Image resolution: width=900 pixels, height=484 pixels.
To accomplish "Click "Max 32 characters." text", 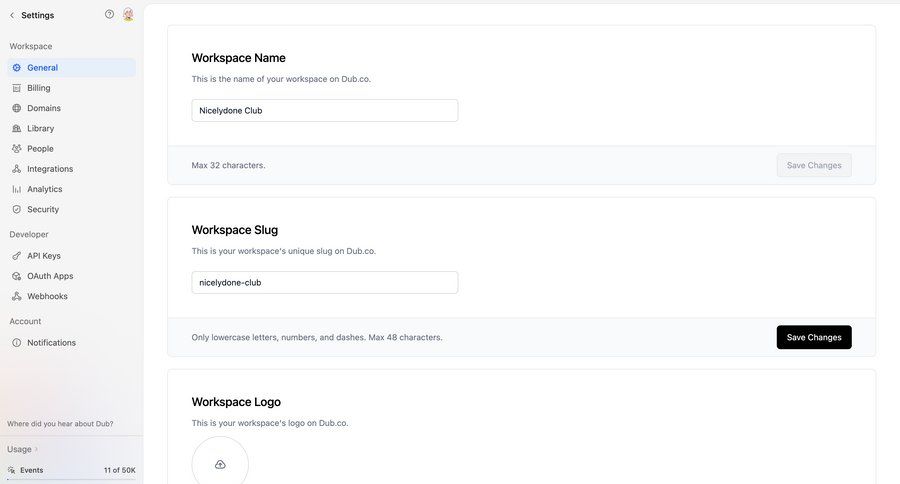I will (x=228, y=165).
